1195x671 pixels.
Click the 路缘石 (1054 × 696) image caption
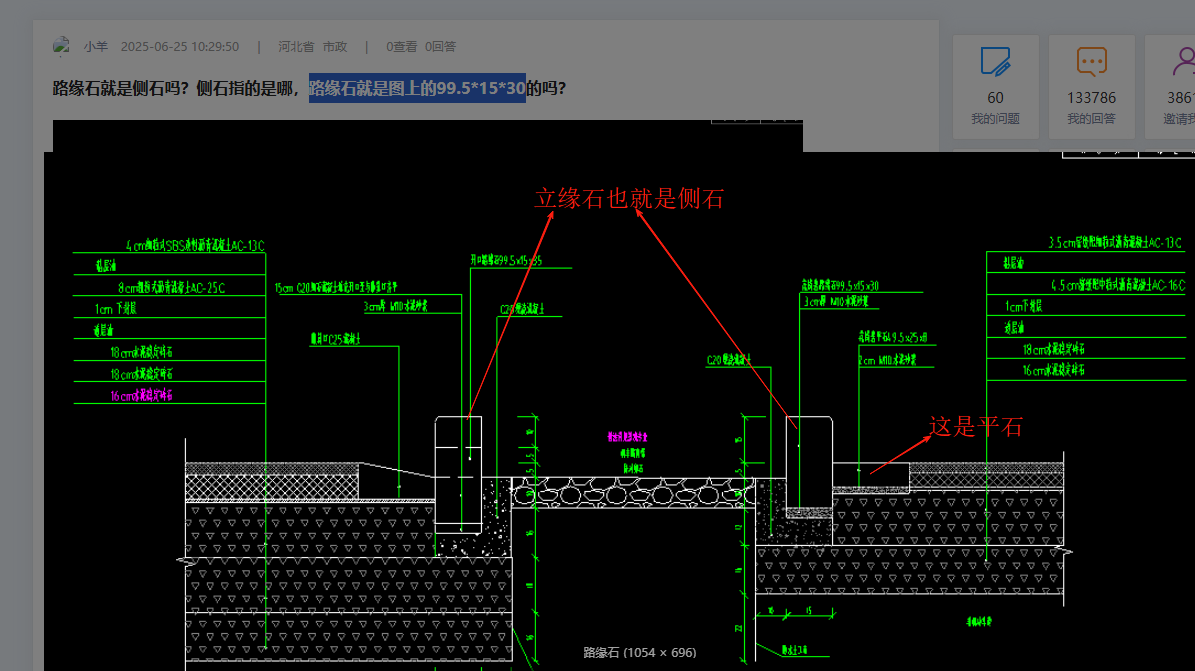pos(639,653)
